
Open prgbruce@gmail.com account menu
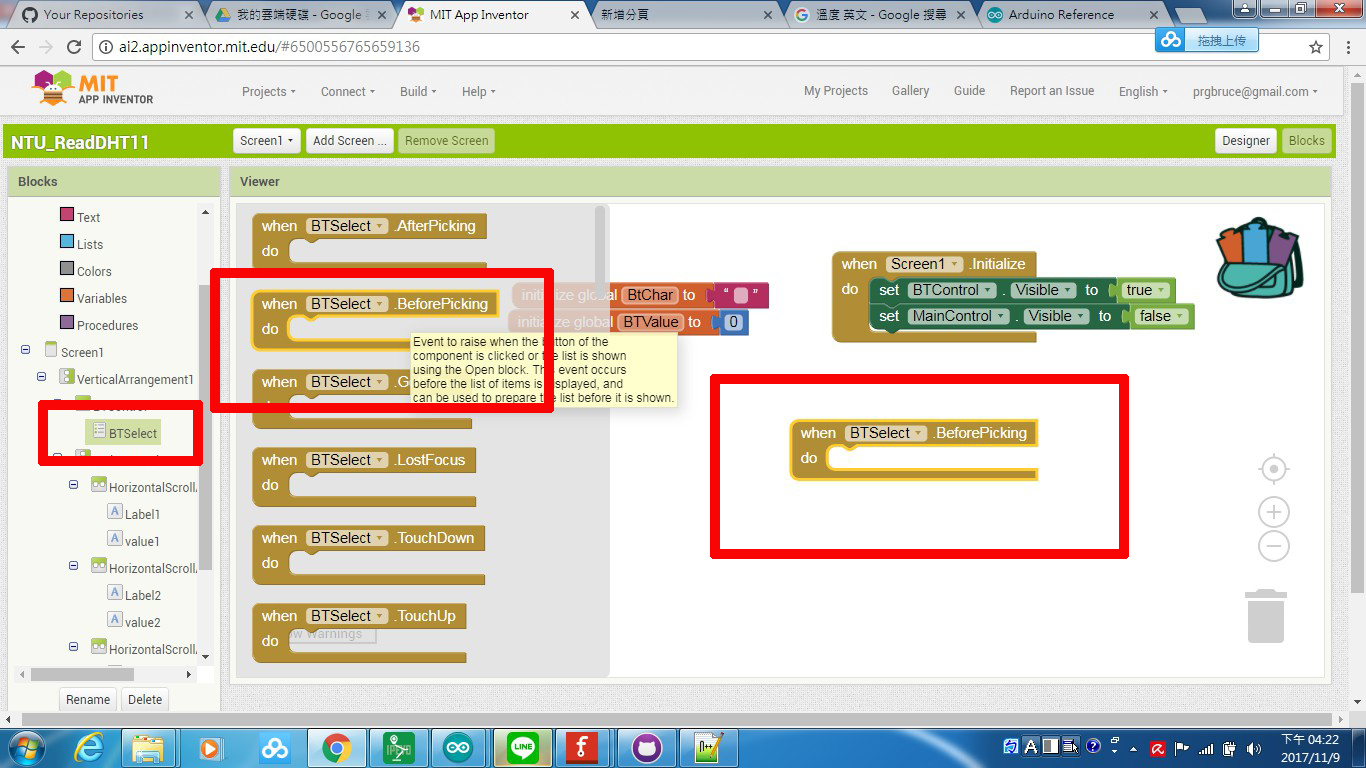[x=1255, y=91]
